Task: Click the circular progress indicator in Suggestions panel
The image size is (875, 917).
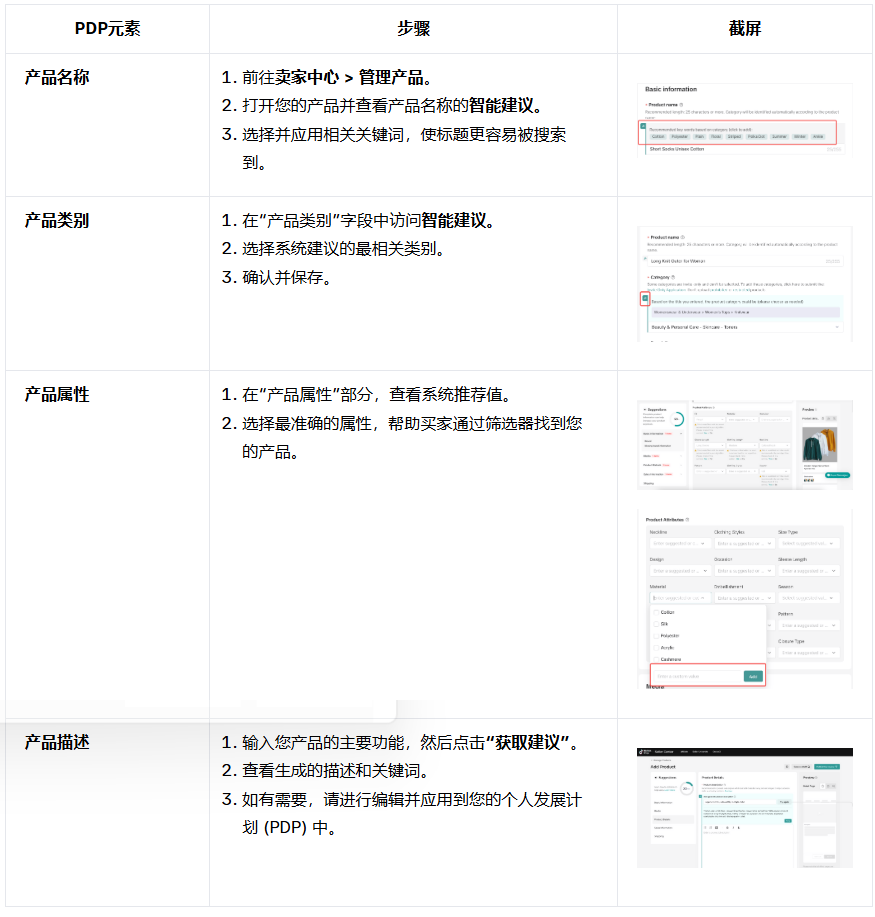Action: 678,421
